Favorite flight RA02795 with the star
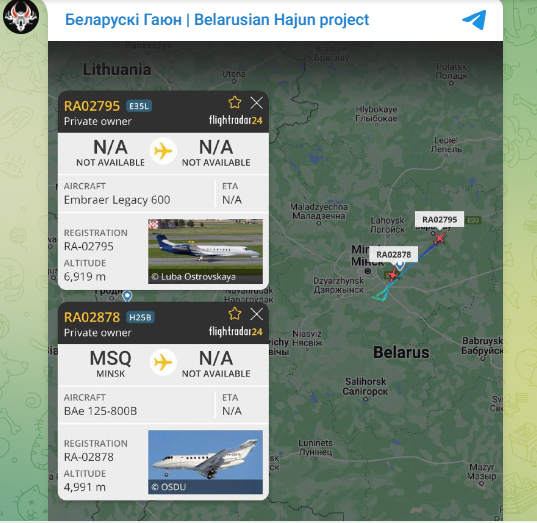537x523 pixels. coord(235,102)
